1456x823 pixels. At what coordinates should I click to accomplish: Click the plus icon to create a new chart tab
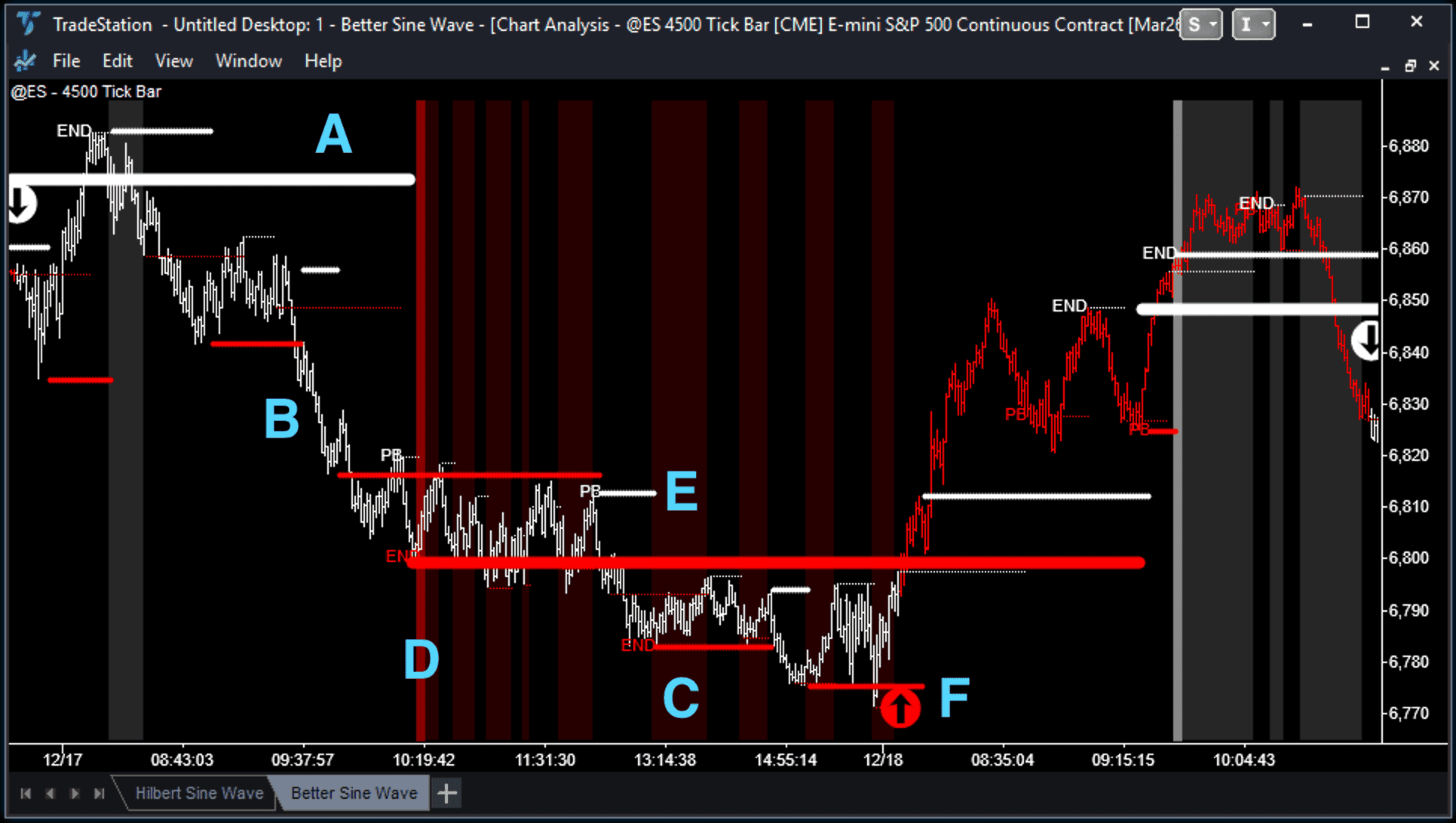coord(446,793)
